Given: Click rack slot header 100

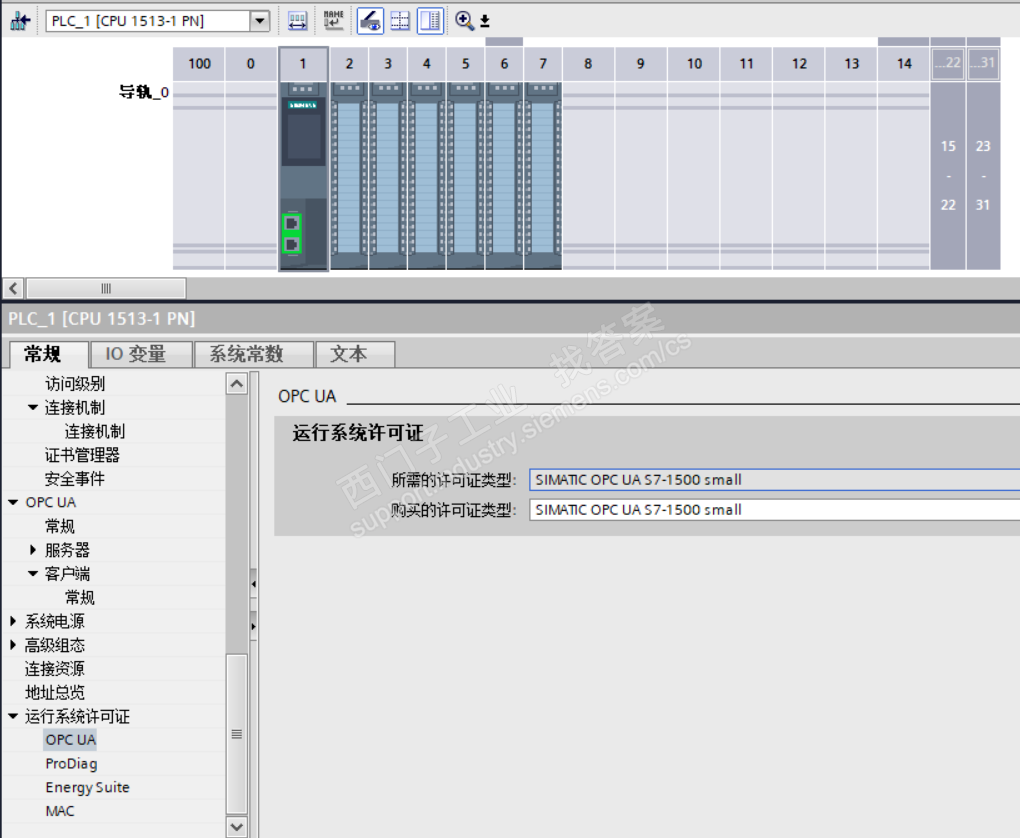Looking at the screenshot, I should 199,64.
